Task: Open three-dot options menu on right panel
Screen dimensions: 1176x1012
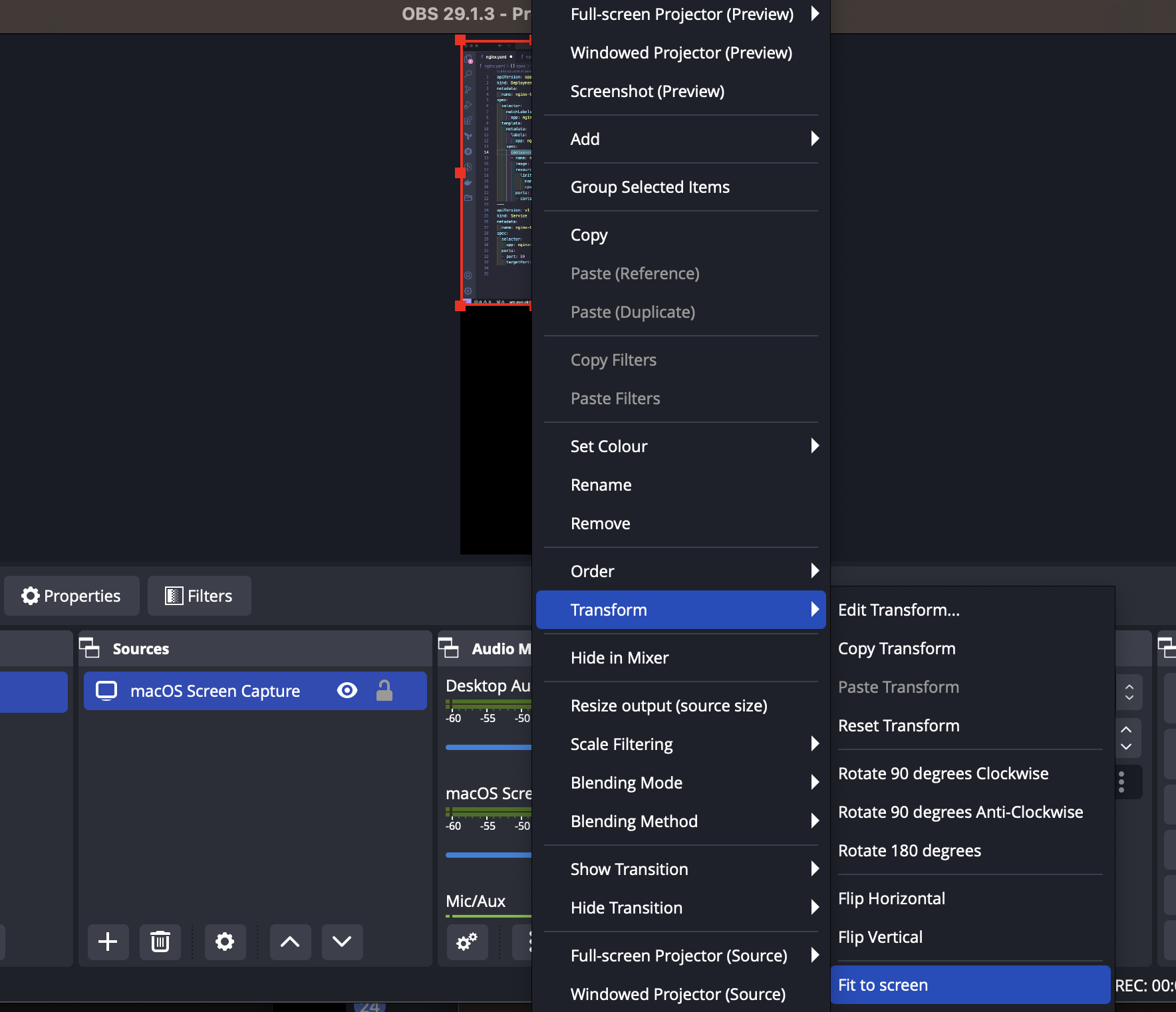Action: 1121,782
